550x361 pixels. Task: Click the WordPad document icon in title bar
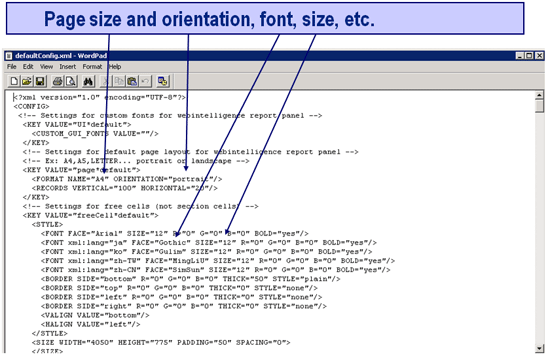click(9, 55)
